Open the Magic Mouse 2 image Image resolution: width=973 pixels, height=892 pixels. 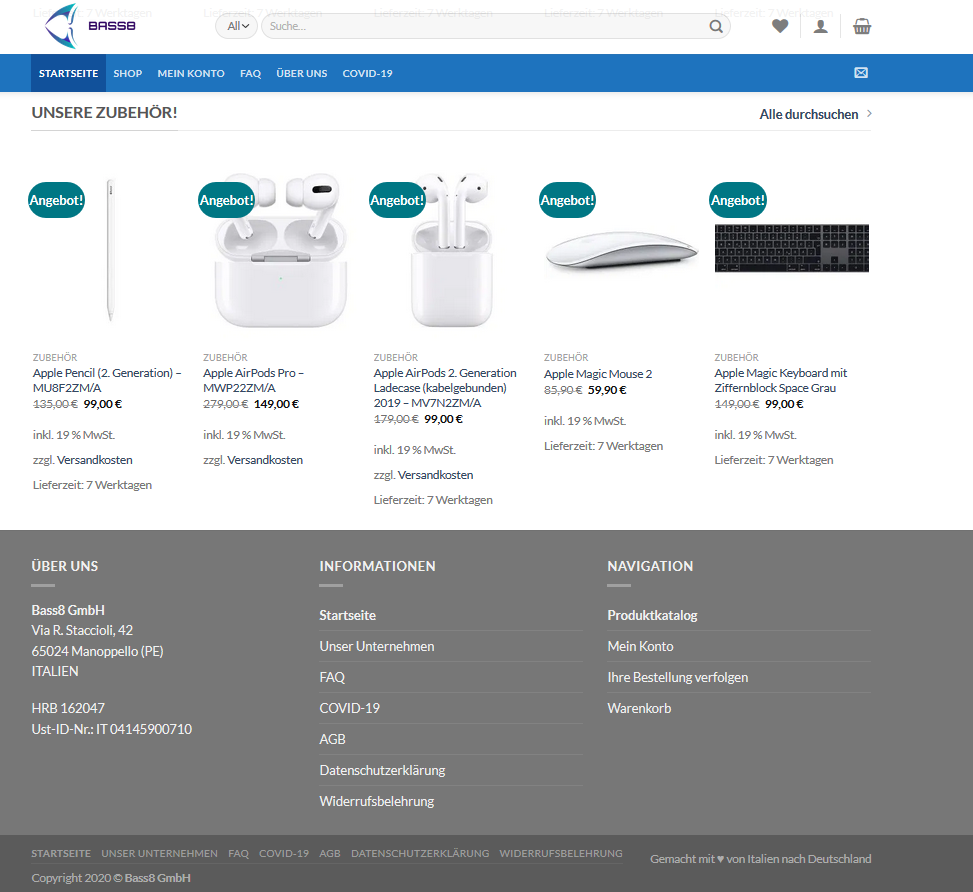[621, 250]
